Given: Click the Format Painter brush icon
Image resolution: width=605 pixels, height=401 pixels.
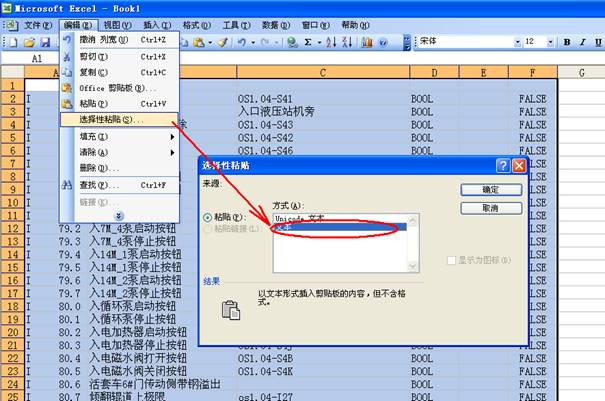Looking at the screenshot, I should click(x=223, y=42).
